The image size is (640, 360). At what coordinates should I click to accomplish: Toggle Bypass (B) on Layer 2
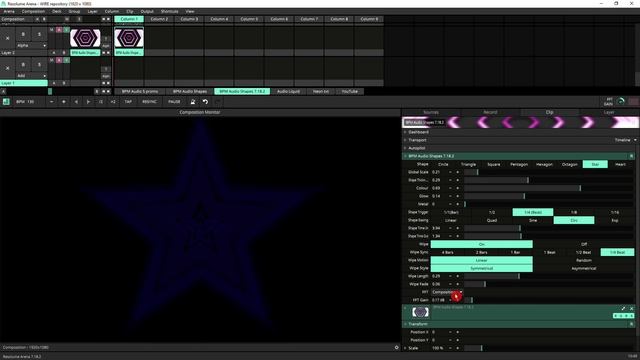click(23, 34)
